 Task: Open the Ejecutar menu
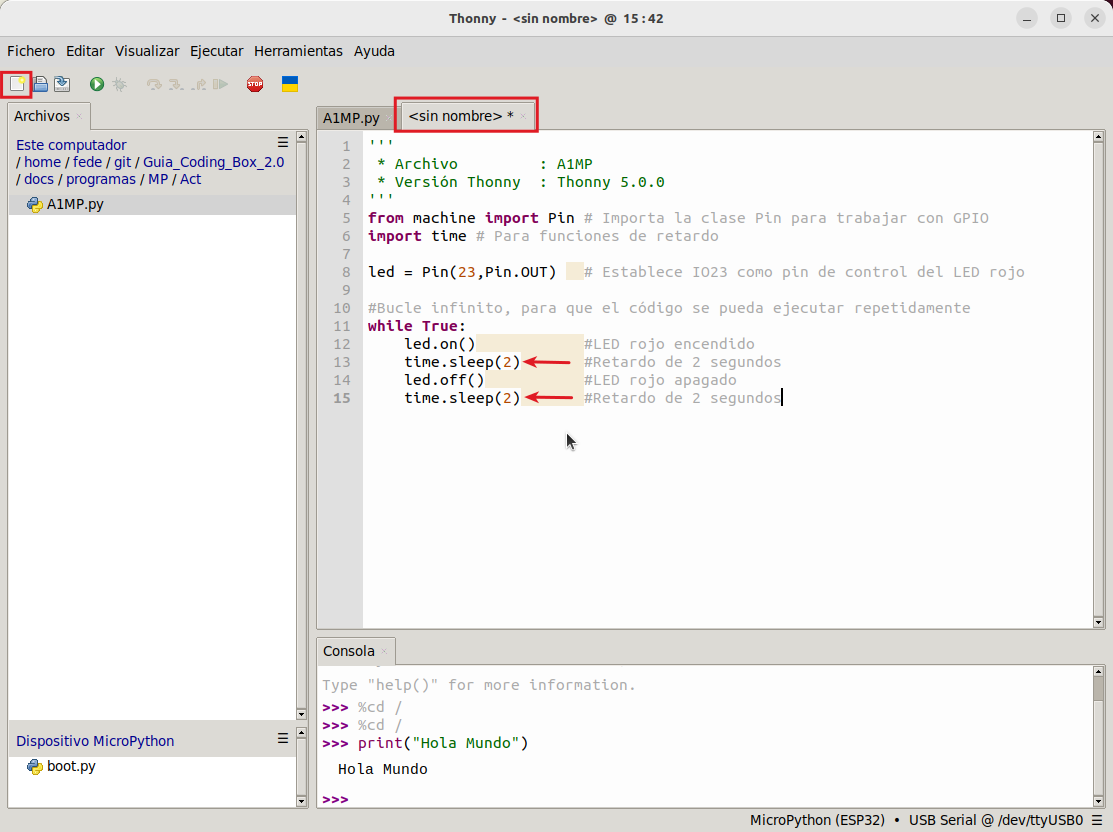click(x=216, y=51)
